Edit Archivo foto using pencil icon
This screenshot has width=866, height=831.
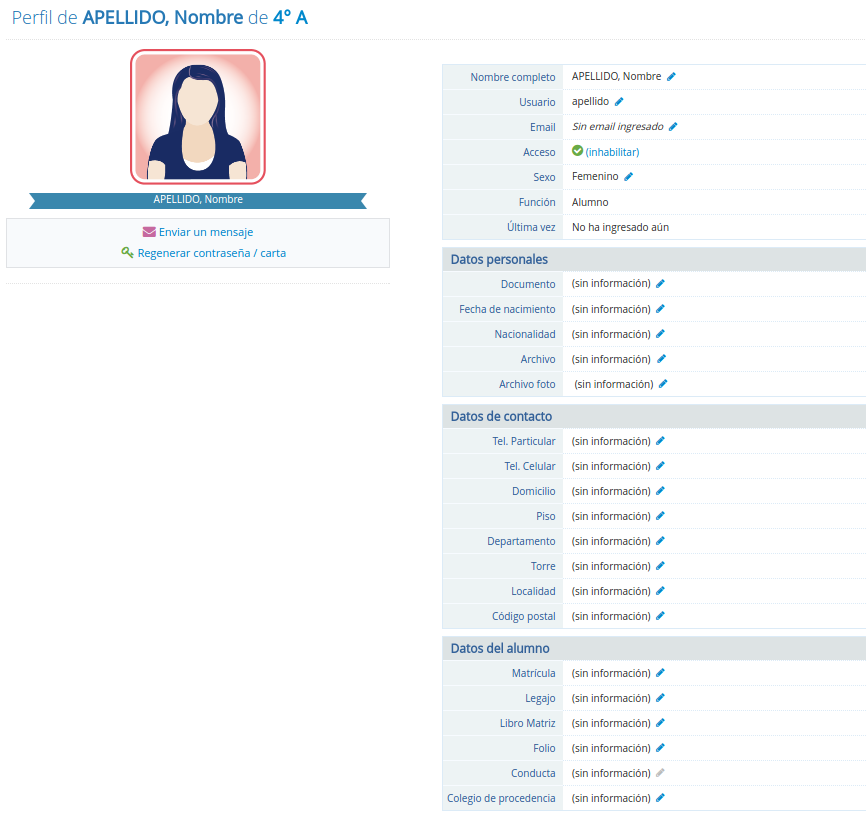(663, 384)
